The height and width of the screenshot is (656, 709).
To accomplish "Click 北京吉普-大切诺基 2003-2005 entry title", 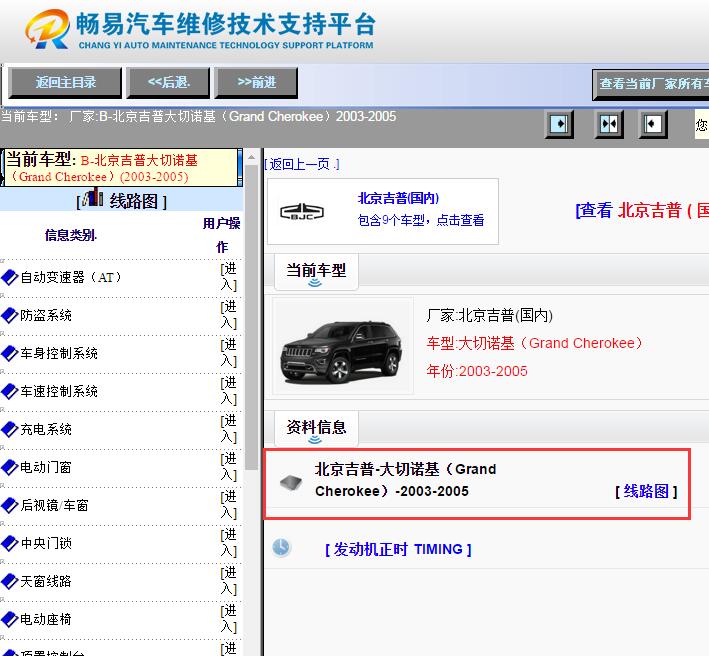I will click(405, 480).
